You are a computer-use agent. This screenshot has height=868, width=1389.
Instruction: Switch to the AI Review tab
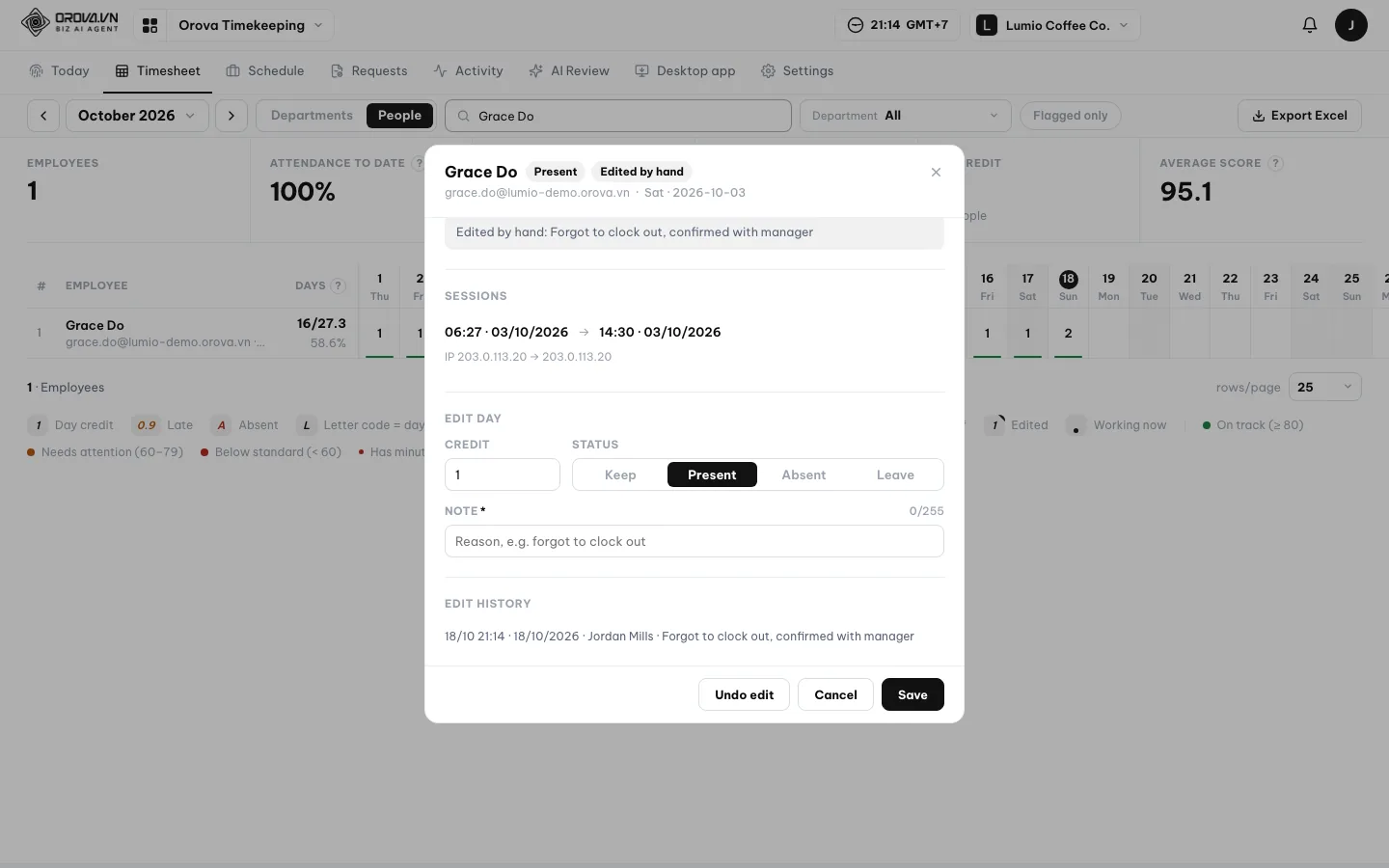pos(569,71)
